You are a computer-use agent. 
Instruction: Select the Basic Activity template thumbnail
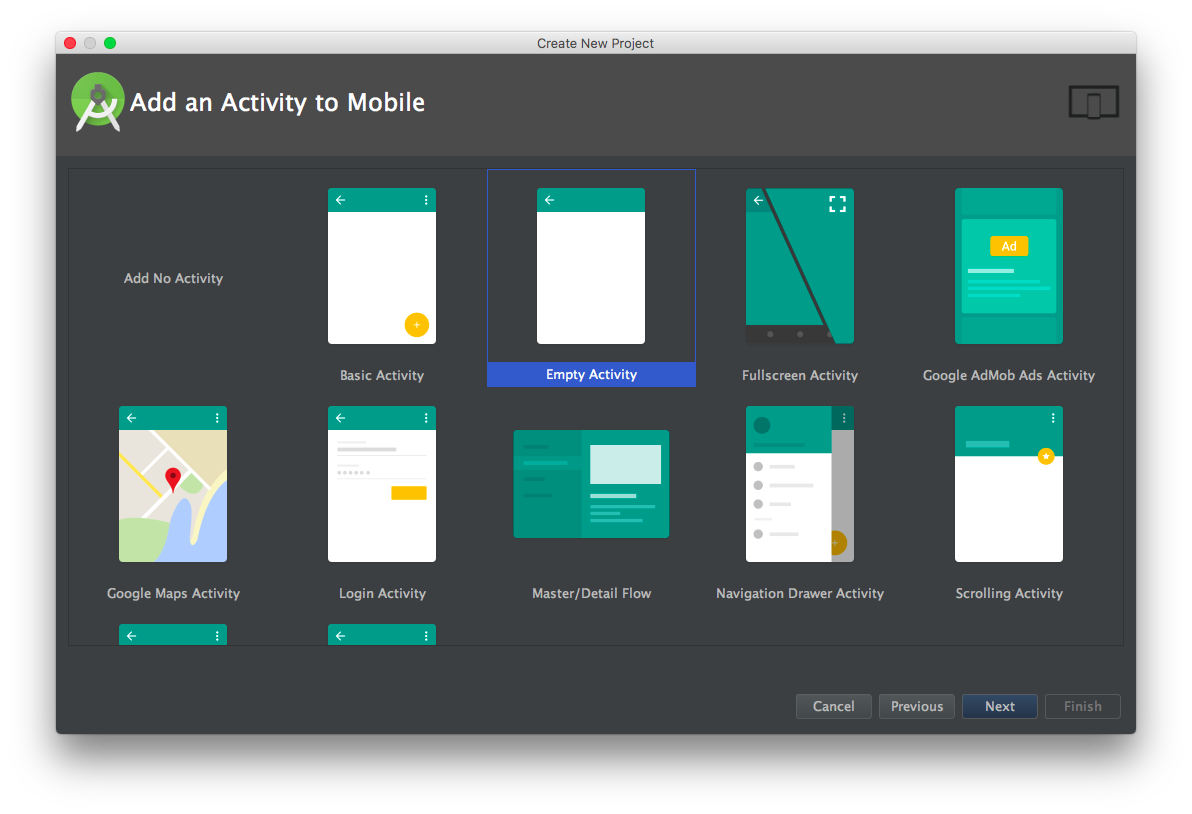(382, 266)
